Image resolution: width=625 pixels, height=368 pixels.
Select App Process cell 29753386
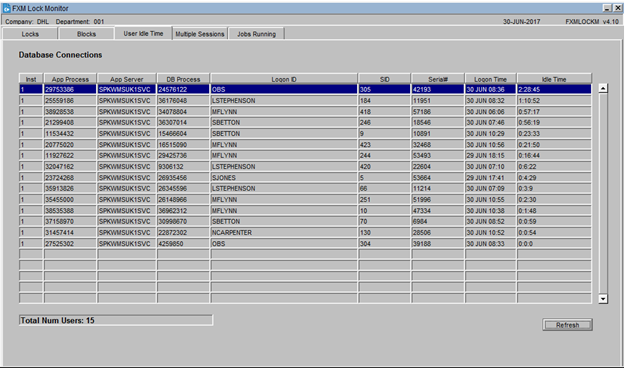(70, 89)
